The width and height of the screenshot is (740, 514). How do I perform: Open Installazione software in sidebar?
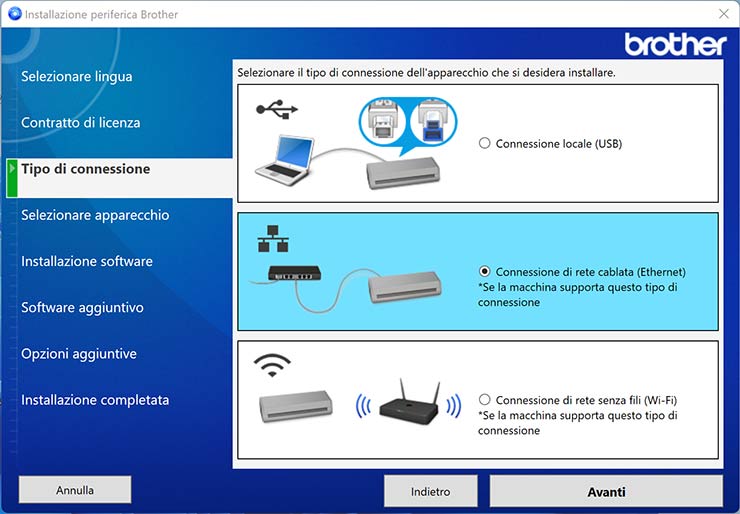click(87, 261)
